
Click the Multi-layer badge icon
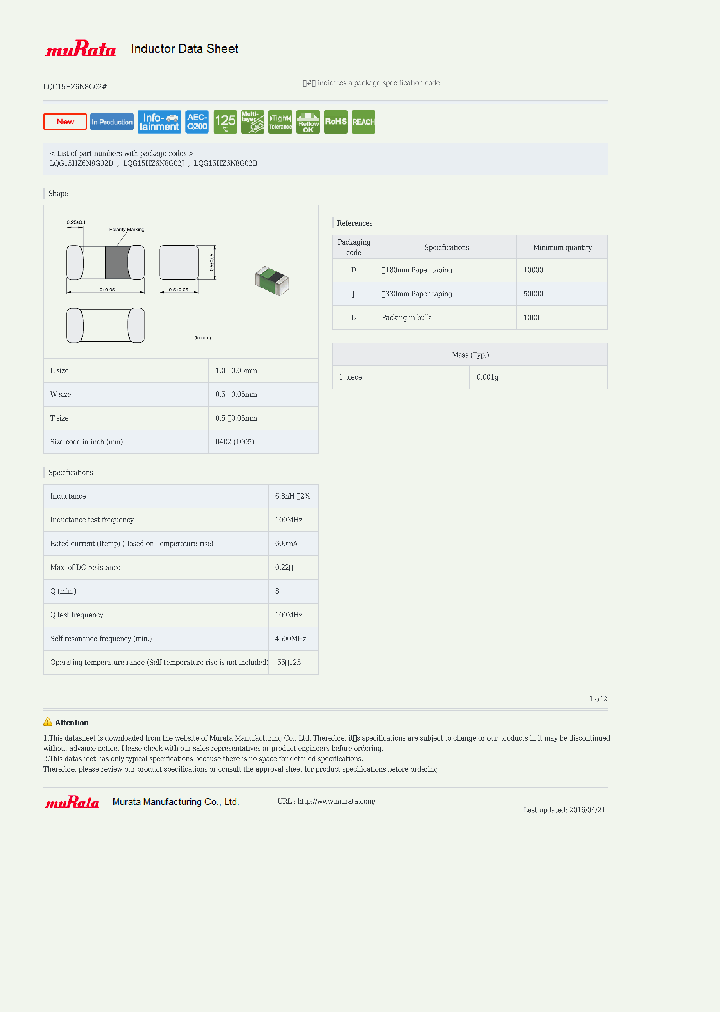coord(252,121)
